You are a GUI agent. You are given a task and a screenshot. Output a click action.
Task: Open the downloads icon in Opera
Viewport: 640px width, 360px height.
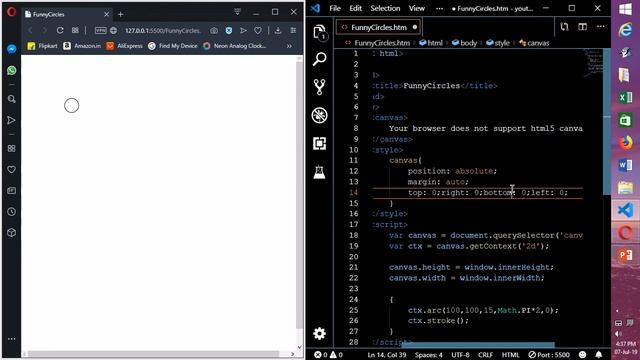pyautogui.click(x=278, y=30)
